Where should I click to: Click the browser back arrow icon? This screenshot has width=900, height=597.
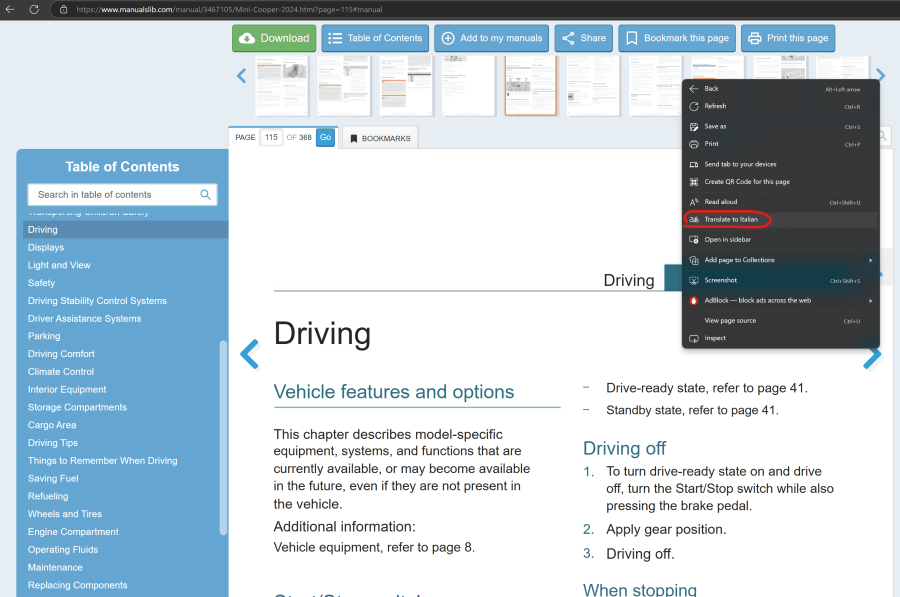[x=10, y=9]
